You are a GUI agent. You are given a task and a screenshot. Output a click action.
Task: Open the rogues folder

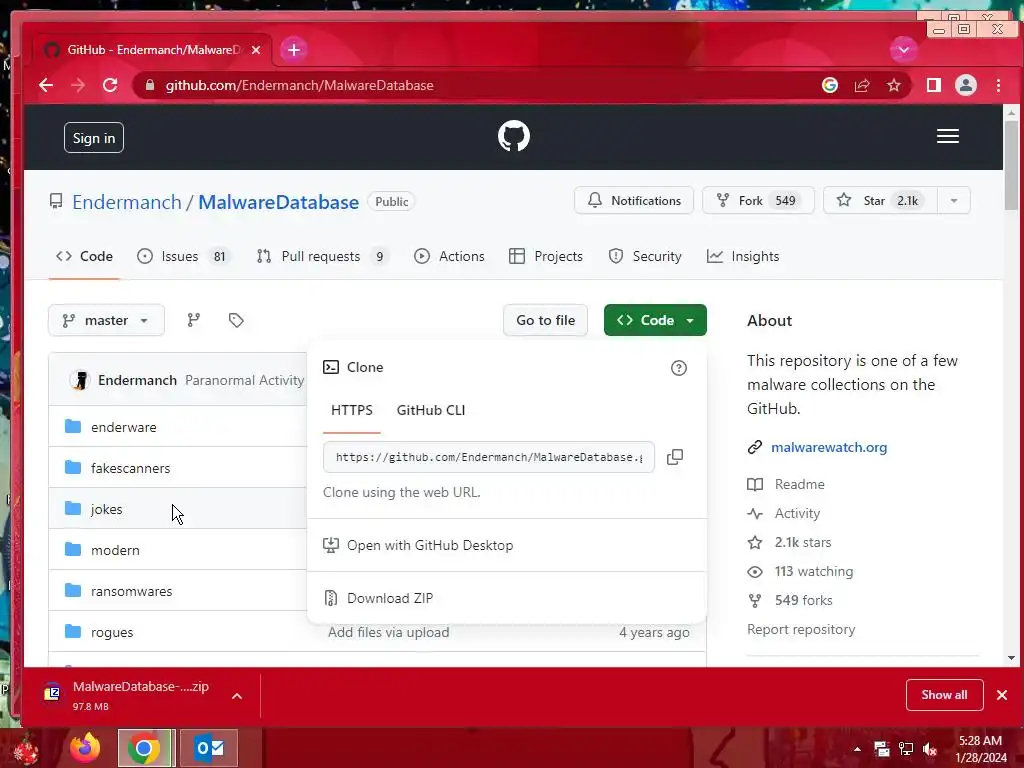112,633
